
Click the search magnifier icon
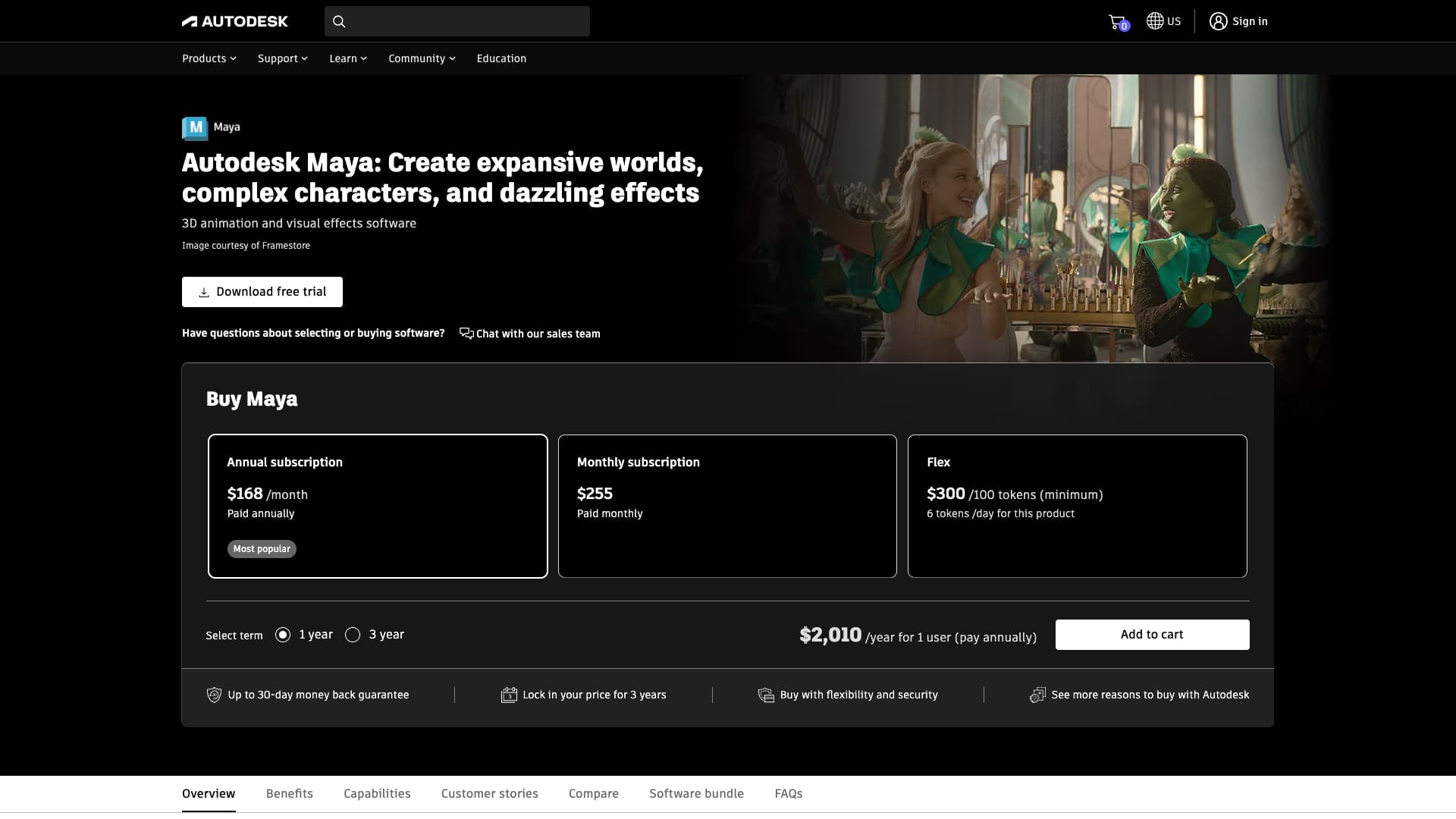coord(339,21)
